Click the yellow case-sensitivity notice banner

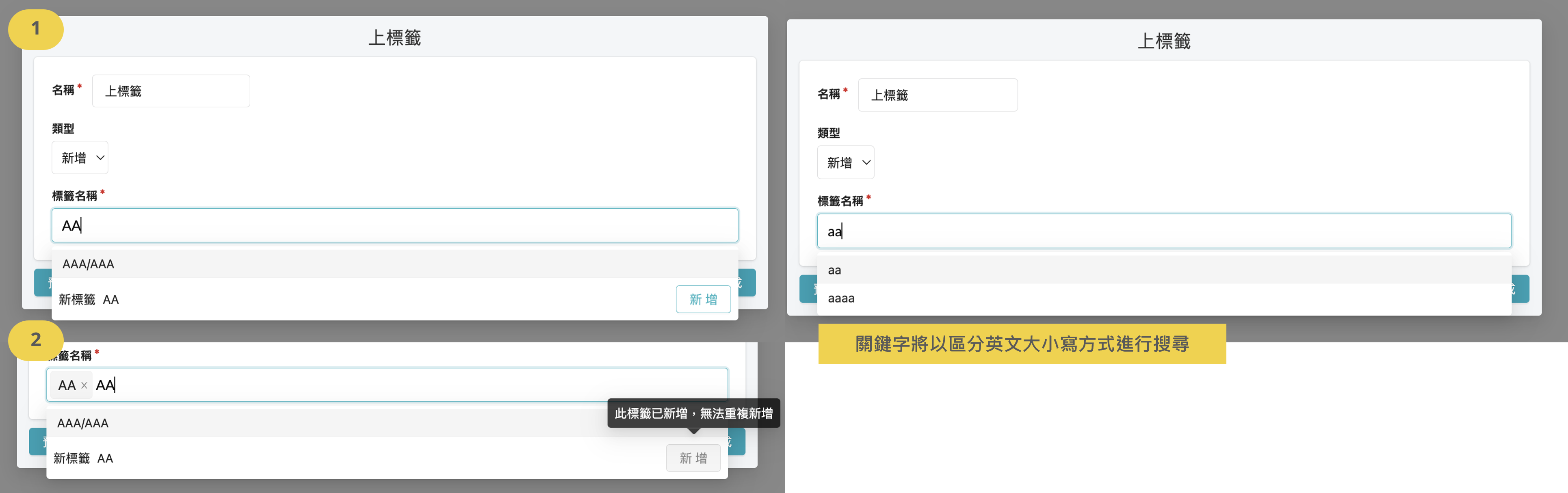click(x=1022, y=344)
